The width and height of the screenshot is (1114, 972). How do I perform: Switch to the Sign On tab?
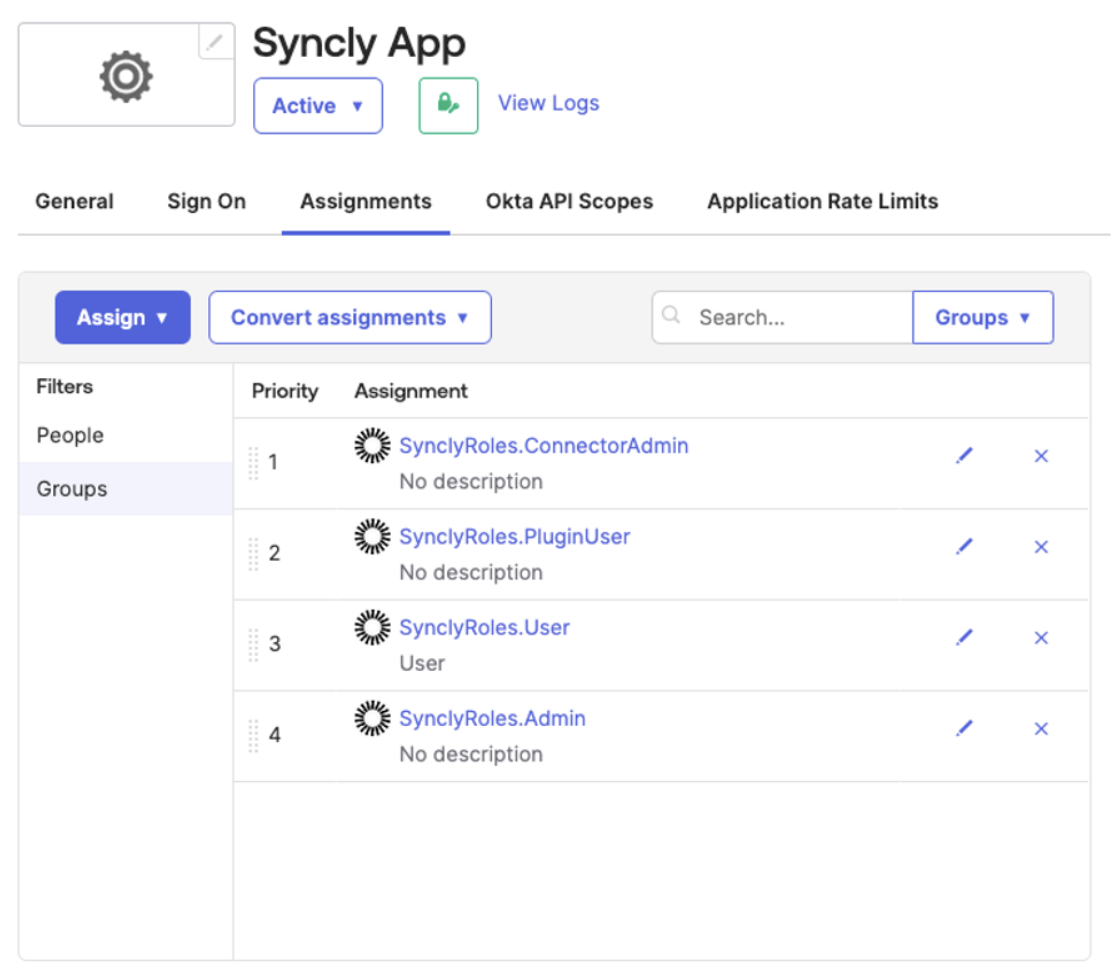click(207, 201)
